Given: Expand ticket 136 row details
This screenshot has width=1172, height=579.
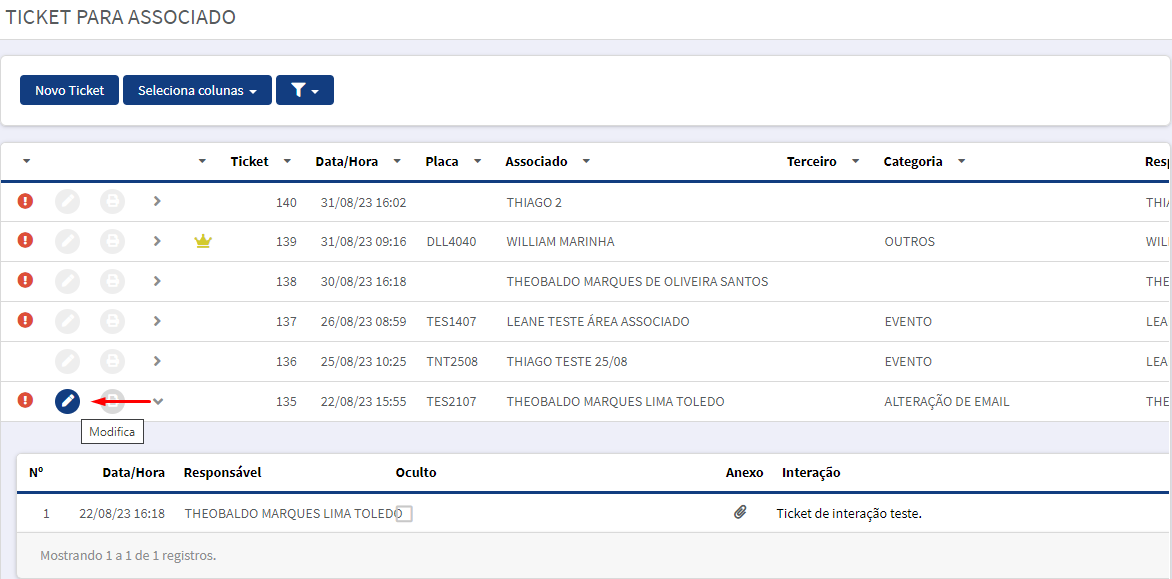Looking at the screenshot, I should point(157,360).
